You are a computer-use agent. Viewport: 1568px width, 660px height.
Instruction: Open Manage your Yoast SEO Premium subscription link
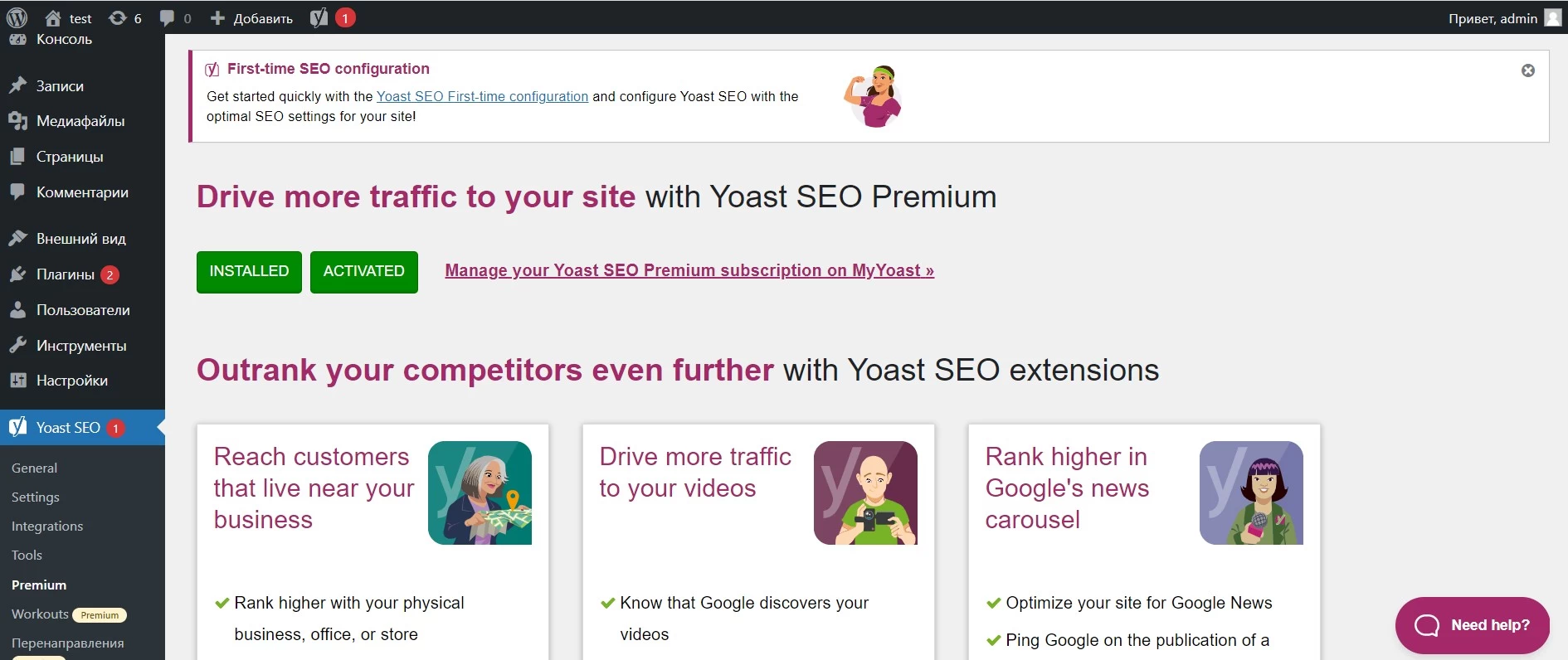point(689,270)
